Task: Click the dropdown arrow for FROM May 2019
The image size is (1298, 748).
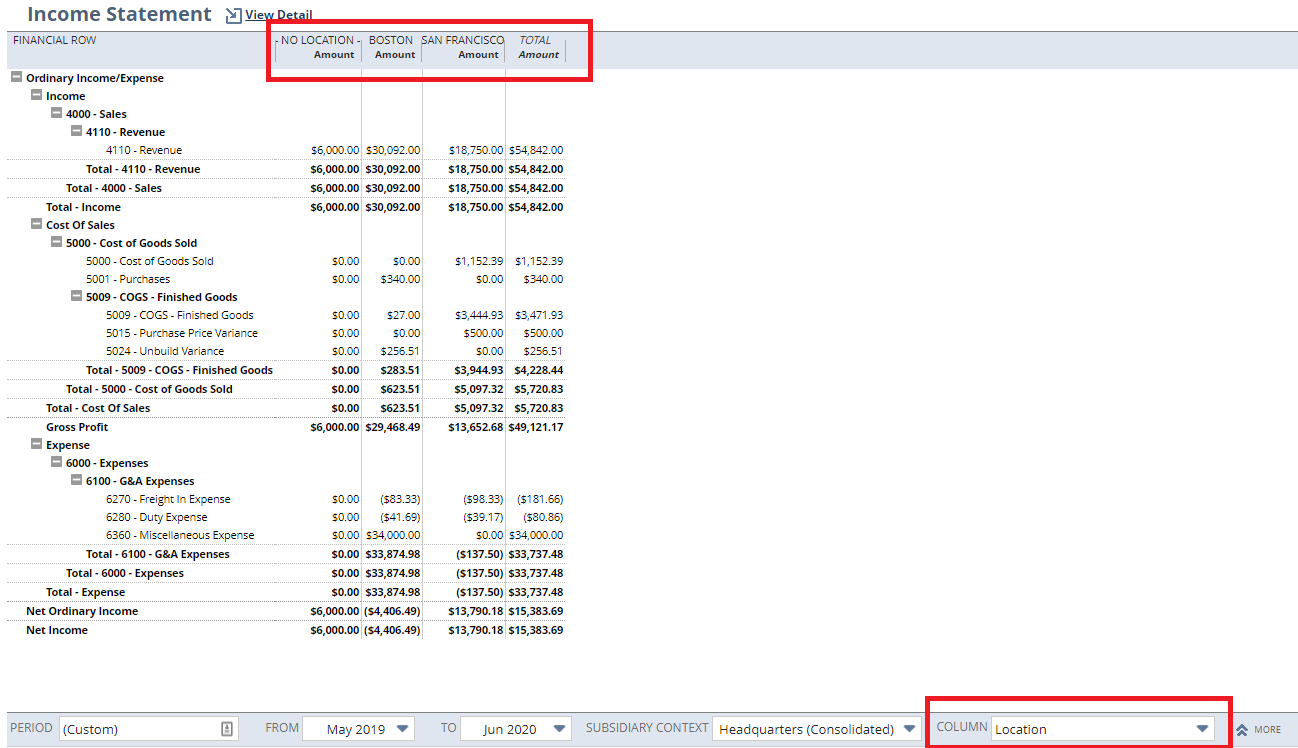Action: click(x=402, y=728)
